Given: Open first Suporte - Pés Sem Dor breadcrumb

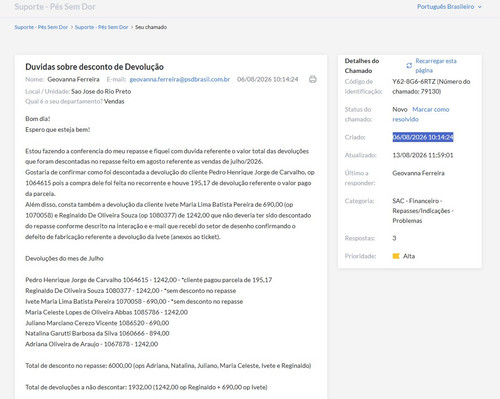Looking at the screenshot, I should pyautogui.click(x=41, y=27).
